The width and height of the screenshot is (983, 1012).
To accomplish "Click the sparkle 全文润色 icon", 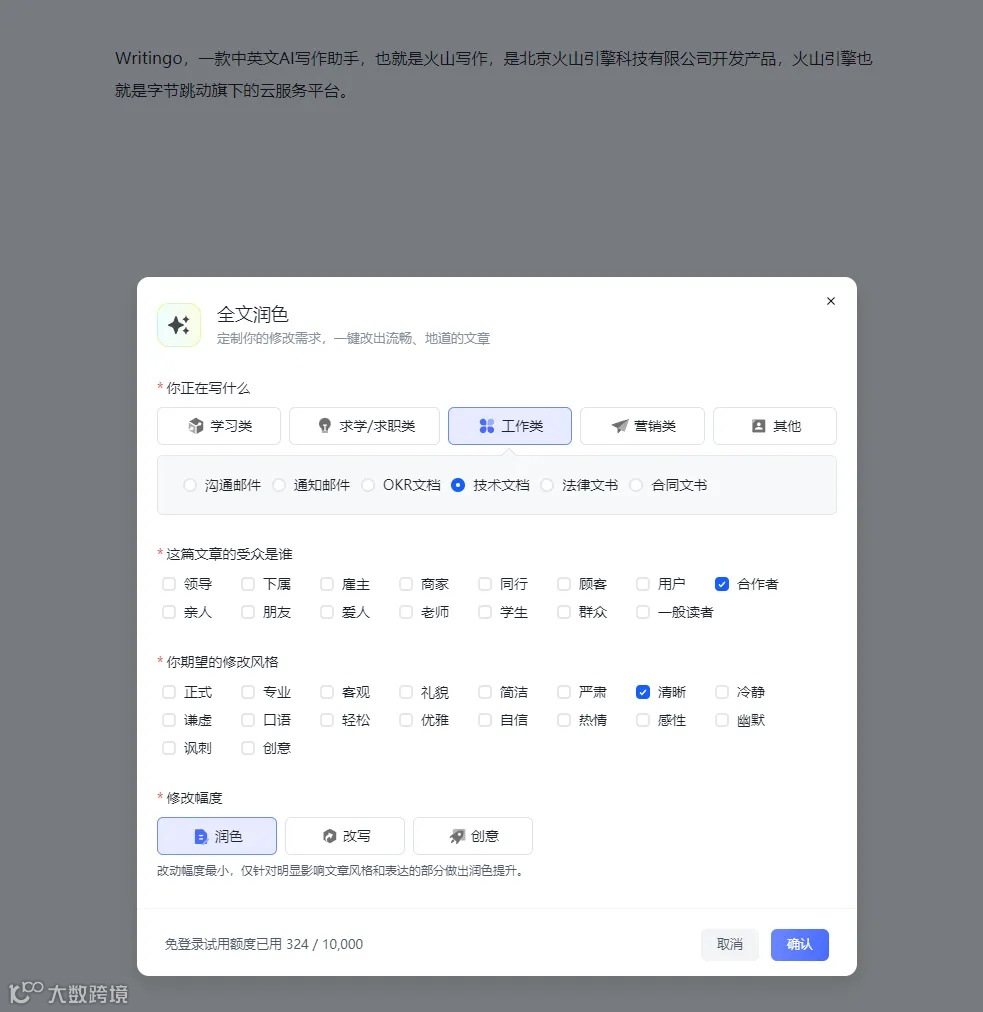I will pos(179,325).
